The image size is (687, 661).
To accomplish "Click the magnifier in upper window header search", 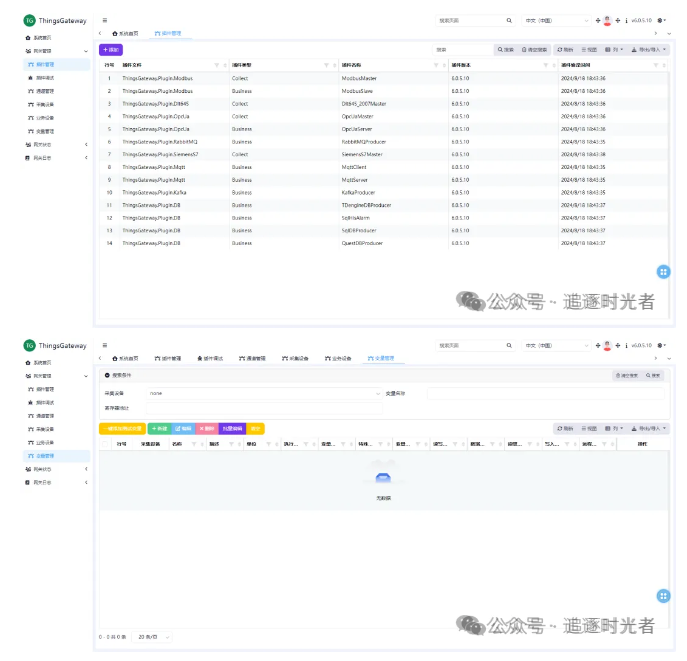I will pos(509,21).
